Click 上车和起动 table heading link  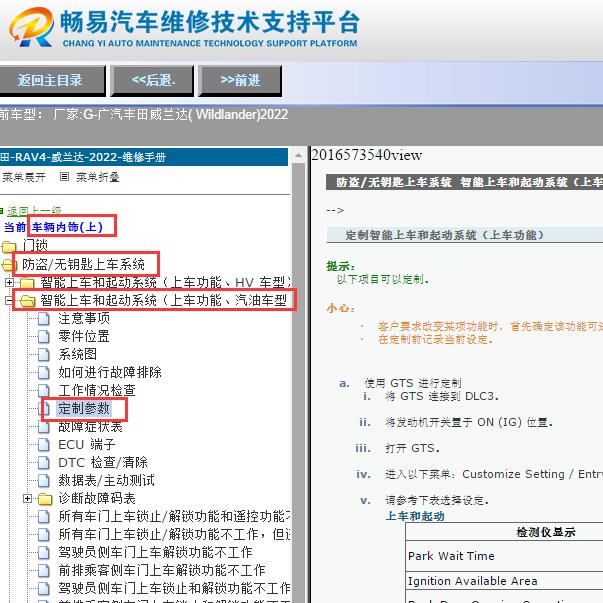tap(415, 516)
